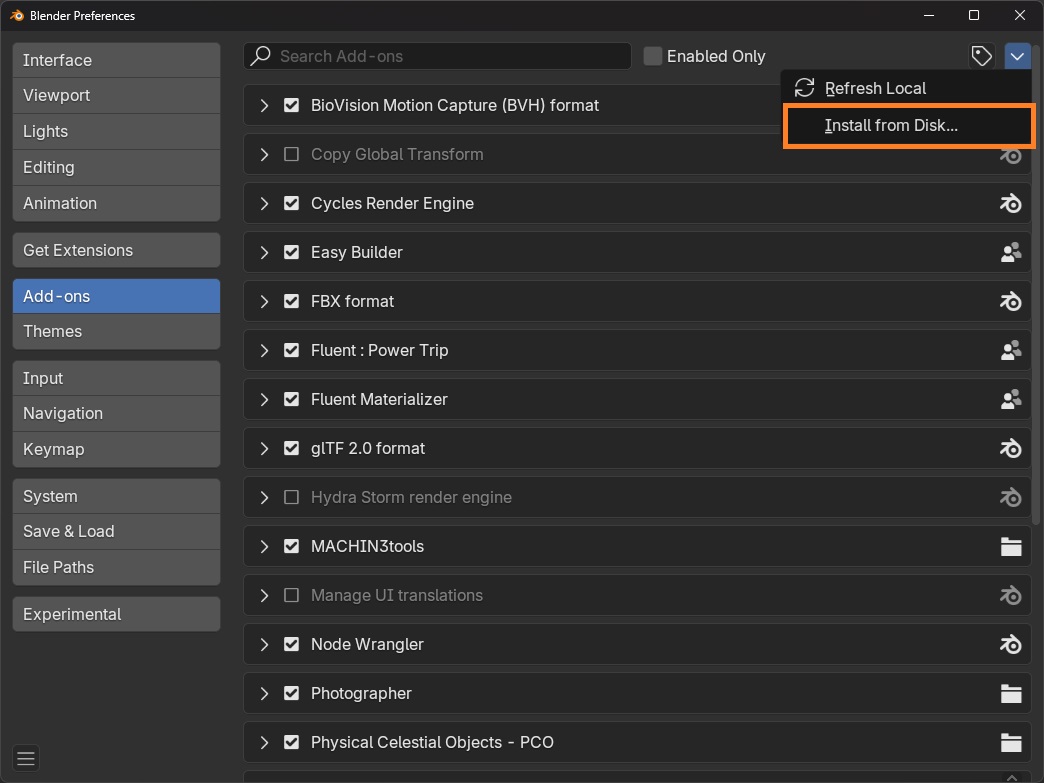Disable BioVision Motion Capture add-on checkbox
Viewport: 1044px width, 783px height.
(x=291, y=105)
